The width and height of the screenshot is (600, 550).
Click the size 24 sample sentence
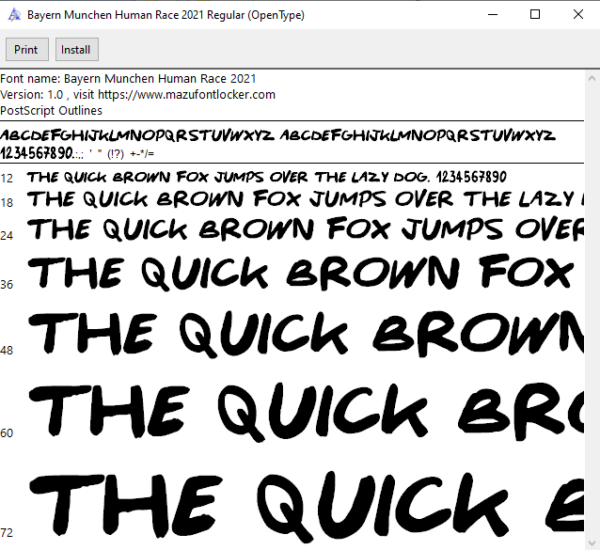click(x=305, y=229)
